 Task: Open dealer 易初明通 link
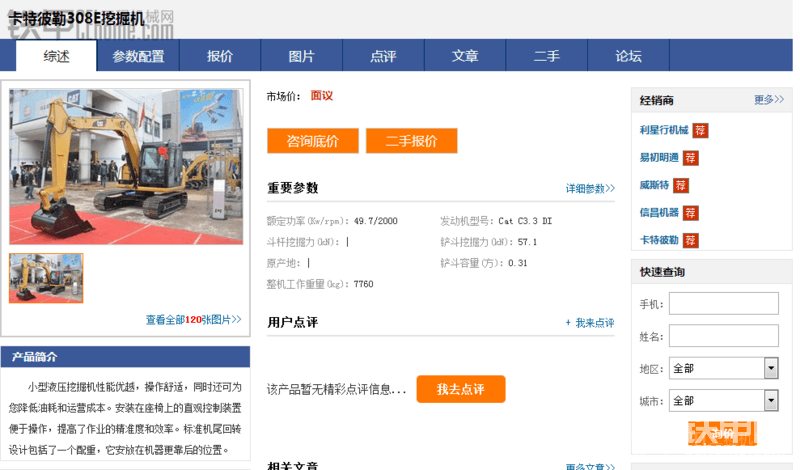(659, 158)
